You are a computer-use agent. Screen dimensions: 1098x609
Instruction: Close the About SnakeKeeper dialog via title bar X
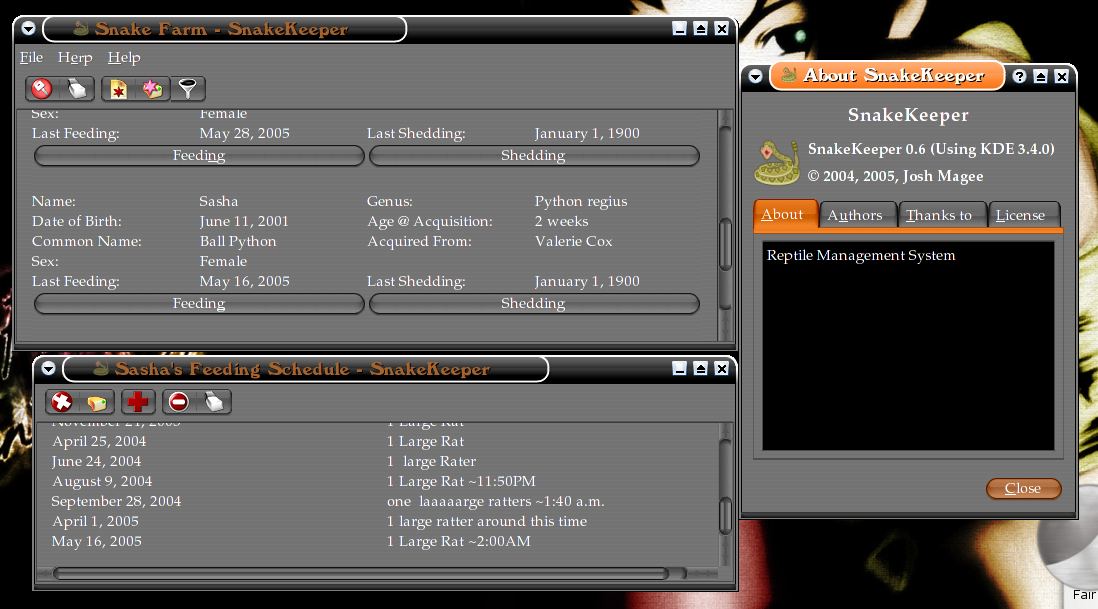1062,76
